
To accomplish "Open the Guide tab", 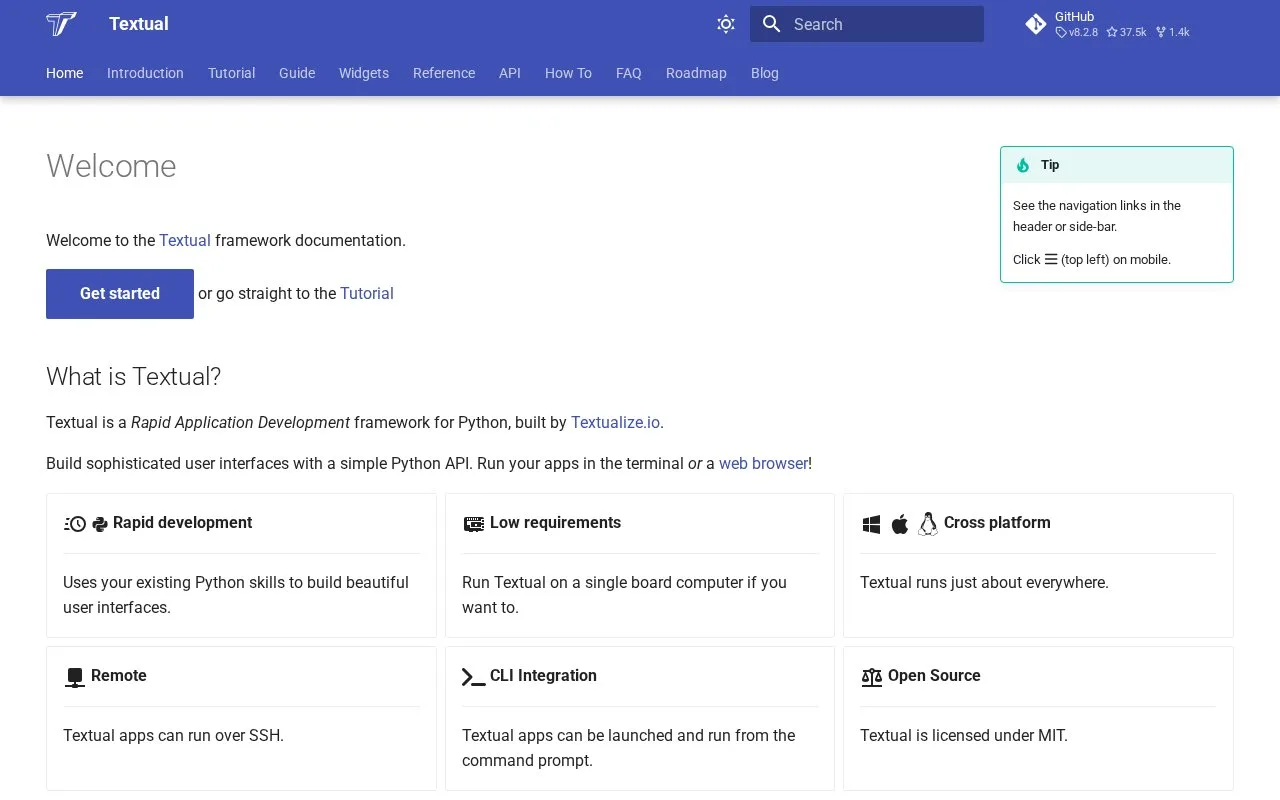I will tap(297, 73).
